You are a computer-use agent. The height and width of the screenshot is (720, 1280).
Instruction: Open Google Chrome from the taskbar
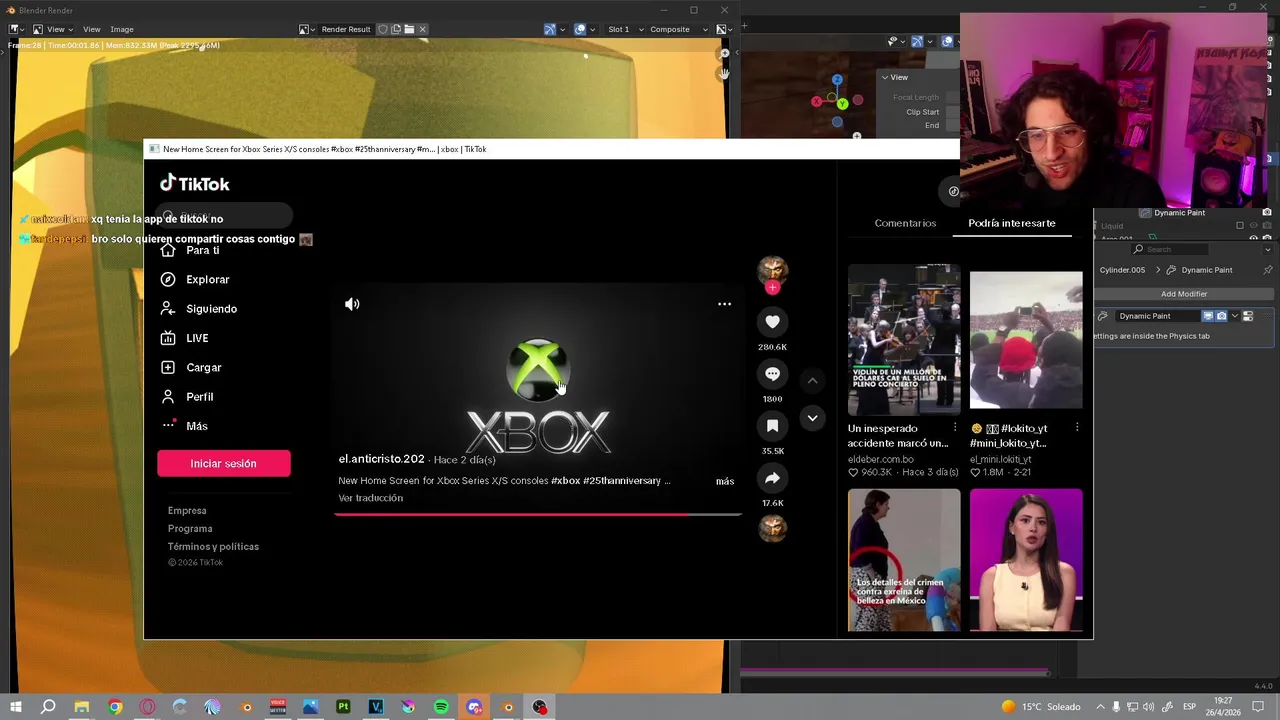[x=115, y=707]
